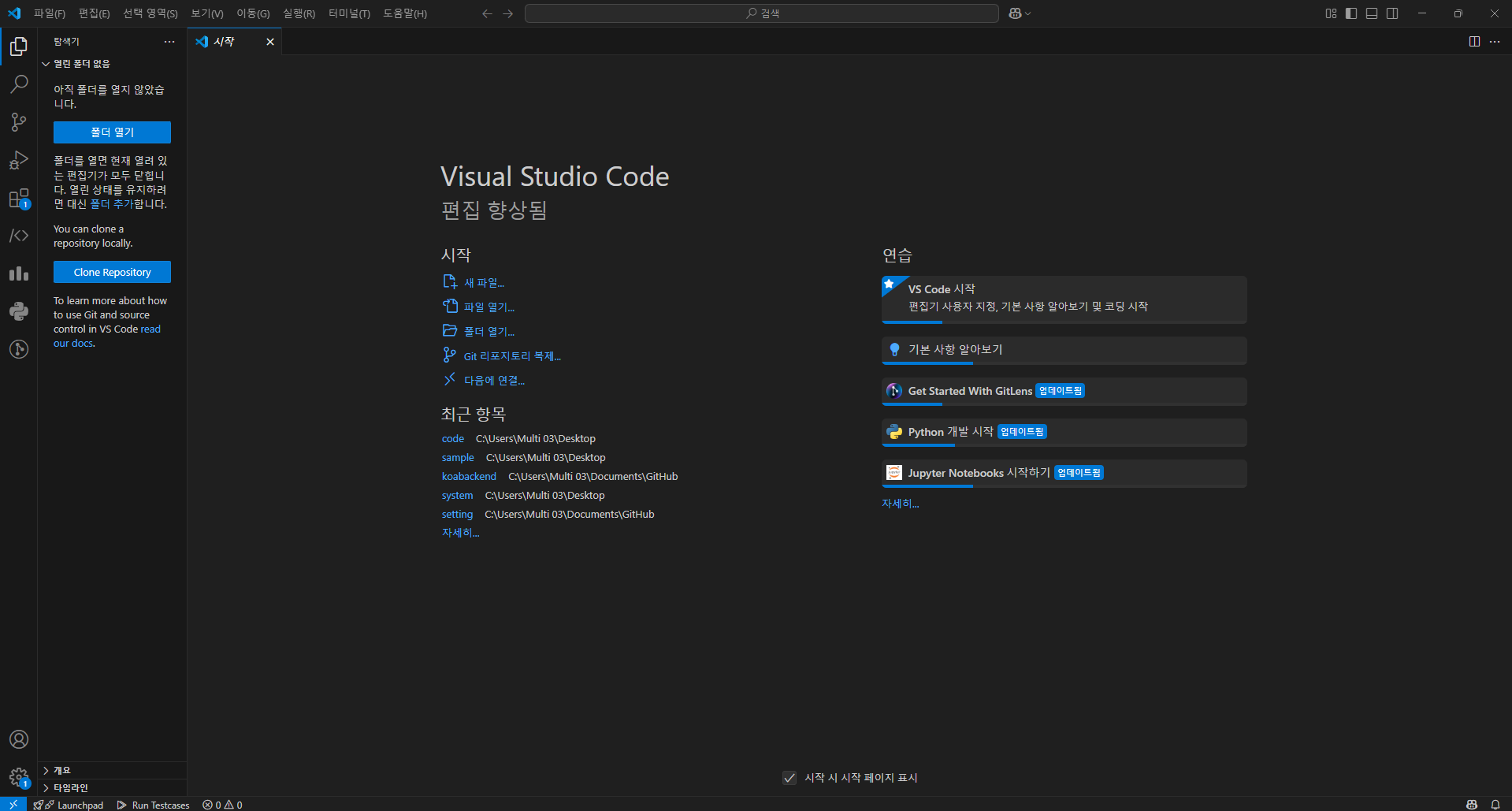
Task: Click the 'Clone Repository' button
Action: pyautogui.click(x=112, y=272)
